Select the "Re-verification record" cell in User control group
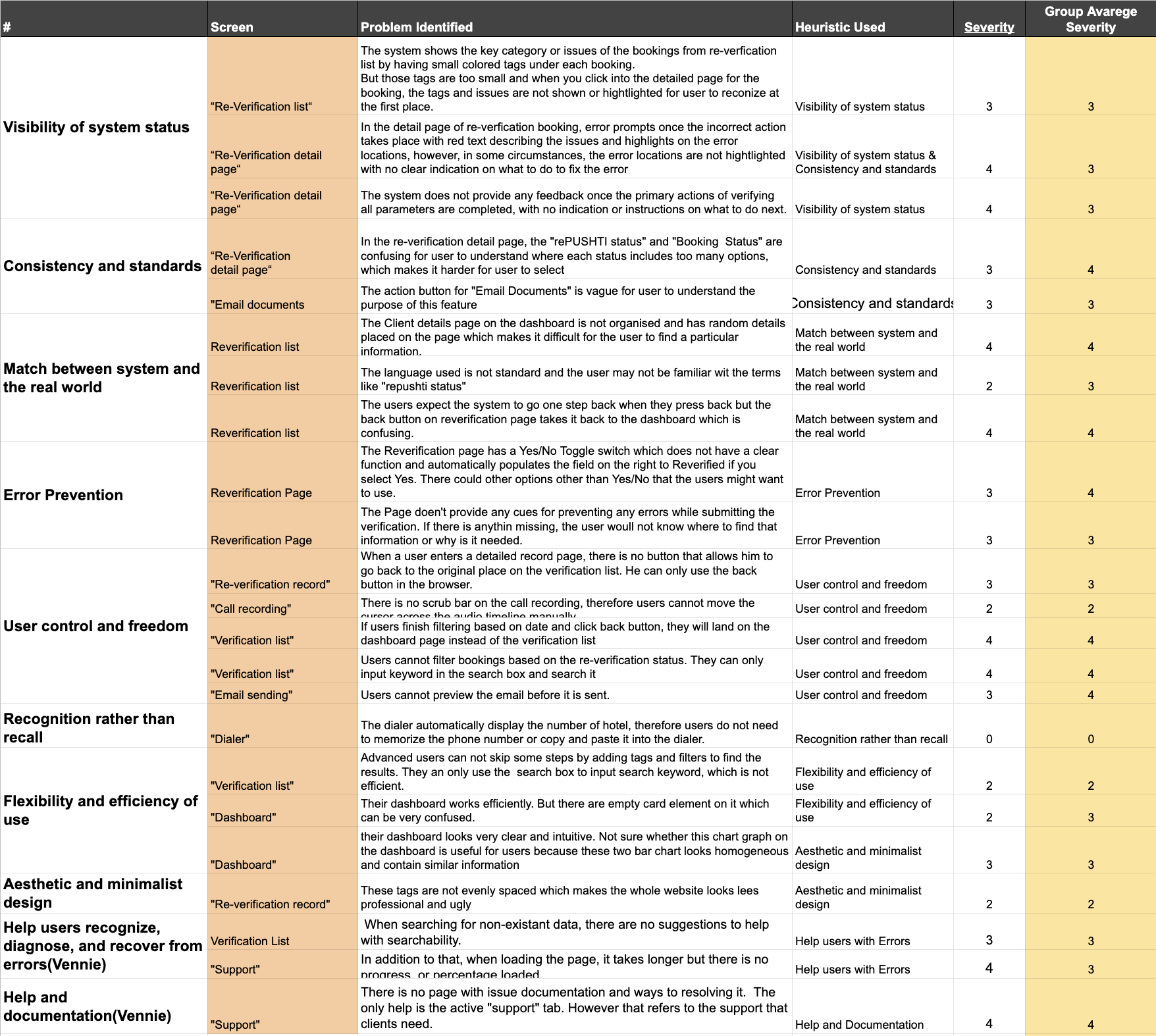Image resolution: width=1156 pixels, height=1036 pixels. [x=282, y=571]
